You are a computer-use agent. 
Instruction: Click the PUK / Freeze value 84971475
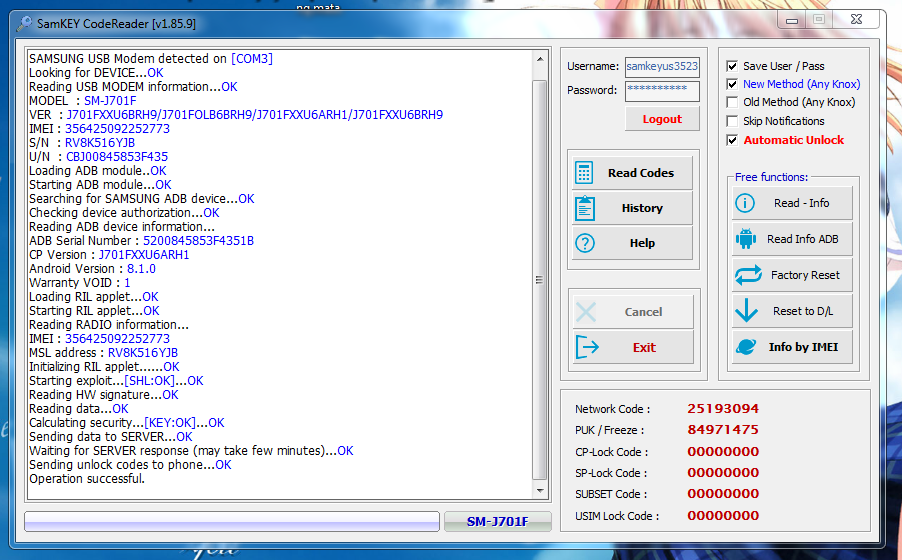coord(723,430)
